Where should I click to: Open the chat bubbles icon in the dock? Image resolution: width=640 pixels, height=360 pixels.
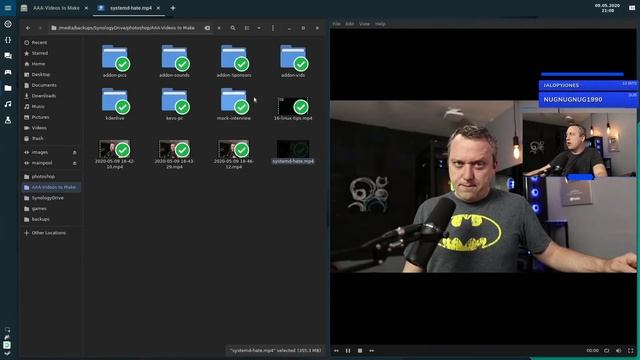coord(8,56)
